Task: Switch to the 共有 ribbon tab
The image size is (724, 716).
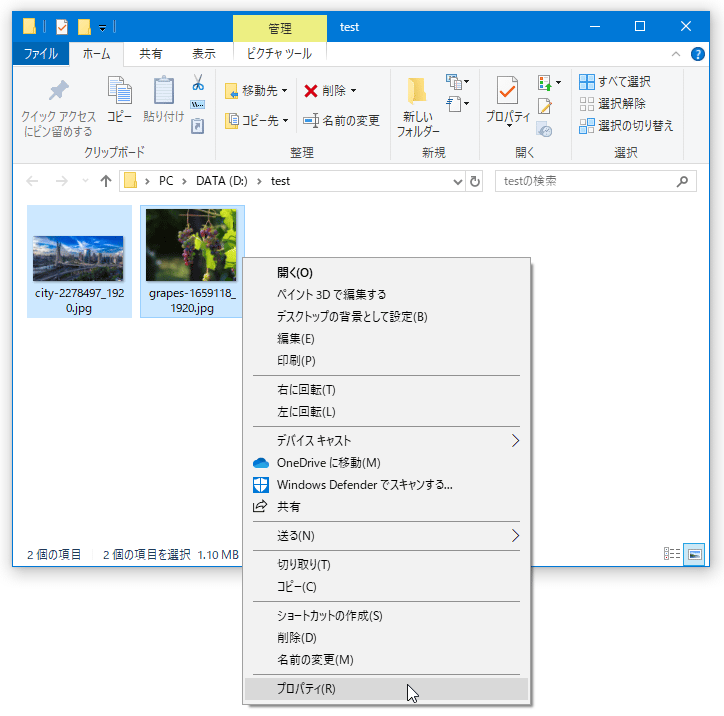Action: click(151, 54)
